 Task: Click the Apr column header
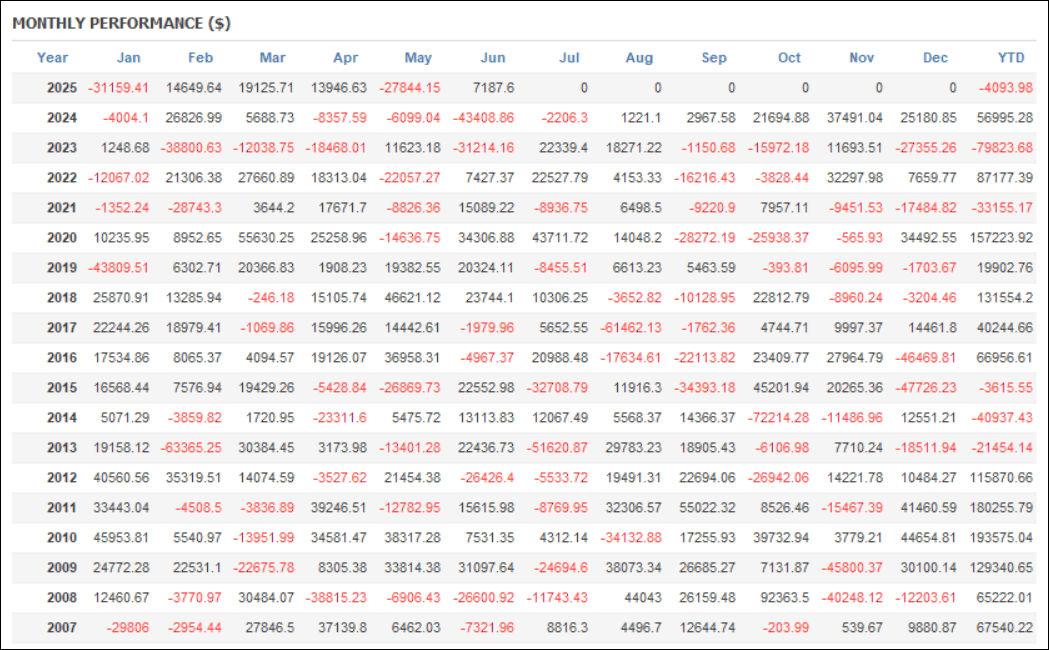coord(345,58)
